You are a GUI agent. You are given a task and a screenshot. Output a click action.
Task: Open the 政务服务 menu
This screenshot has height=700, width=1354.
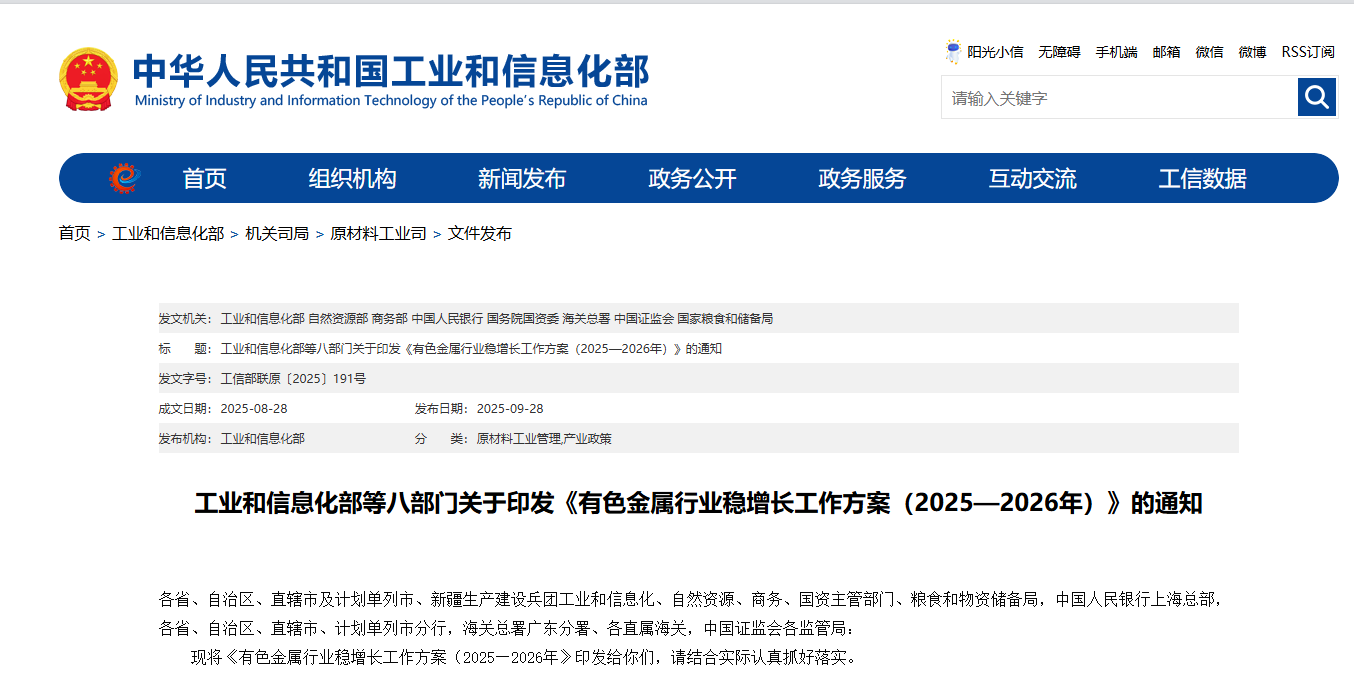862,179
